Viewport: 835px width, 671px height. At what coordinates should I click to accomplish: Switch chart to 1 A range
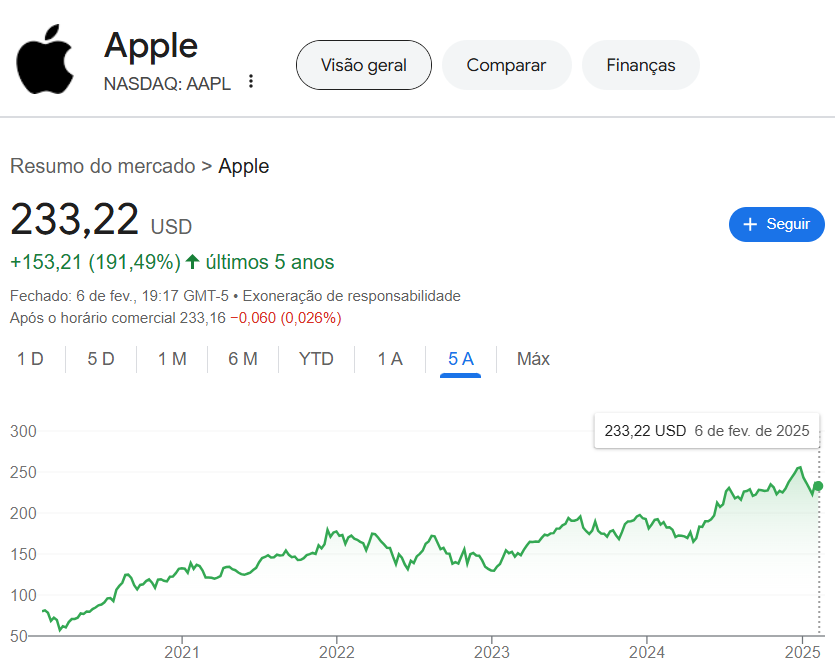pyautogui.click(x=390, y=359)
